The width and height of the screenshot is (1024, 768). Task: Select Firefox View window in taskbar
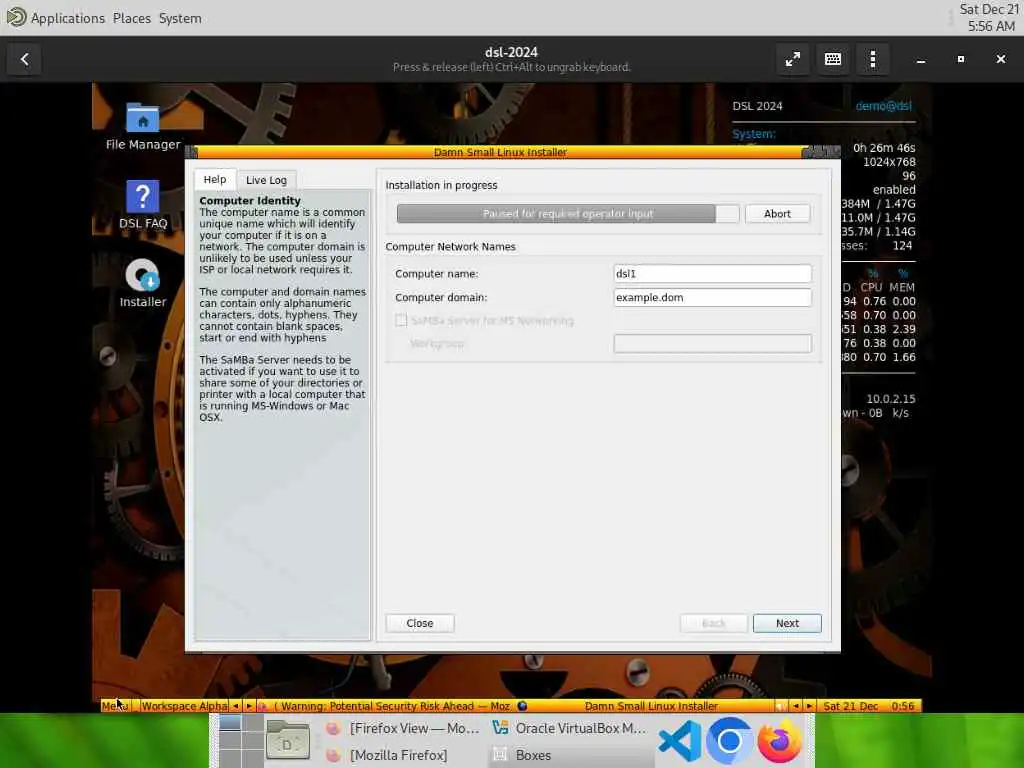(x=403, y=728)
